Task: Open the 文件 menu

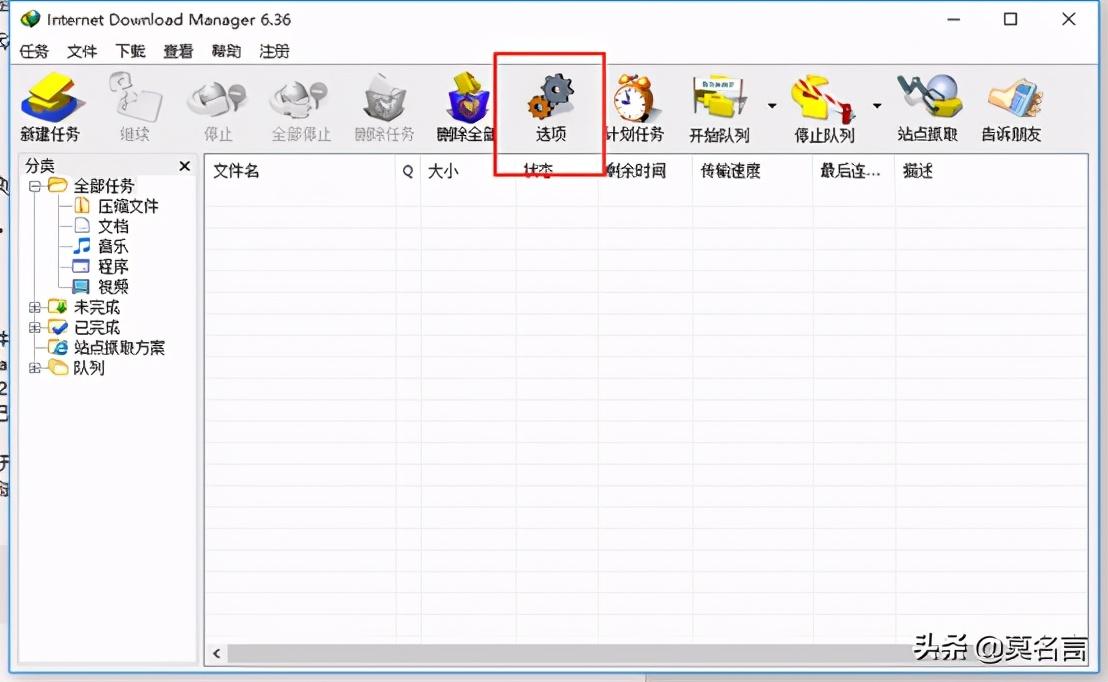Action: [82, 51]
